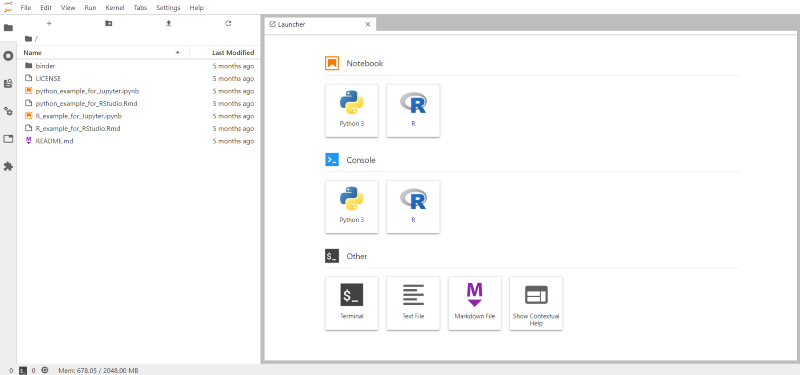This screenshot has width=800, height=375.
Task: Click the terminal count icon in status bar
Action: pos(22,370)
